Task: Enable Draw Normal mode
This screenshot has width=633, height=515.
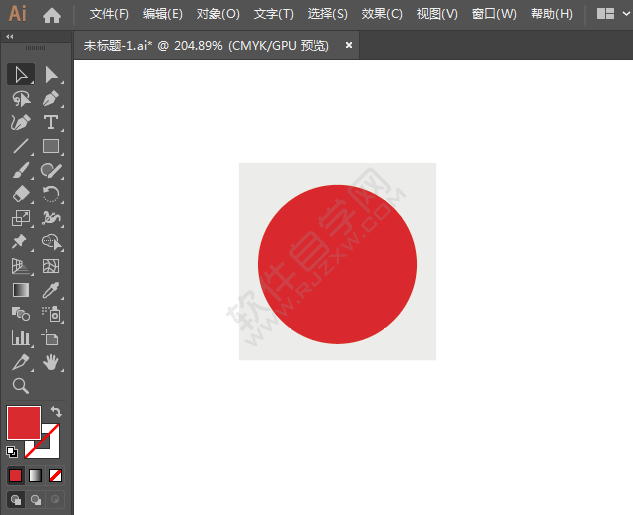Action: click(16, 500)
